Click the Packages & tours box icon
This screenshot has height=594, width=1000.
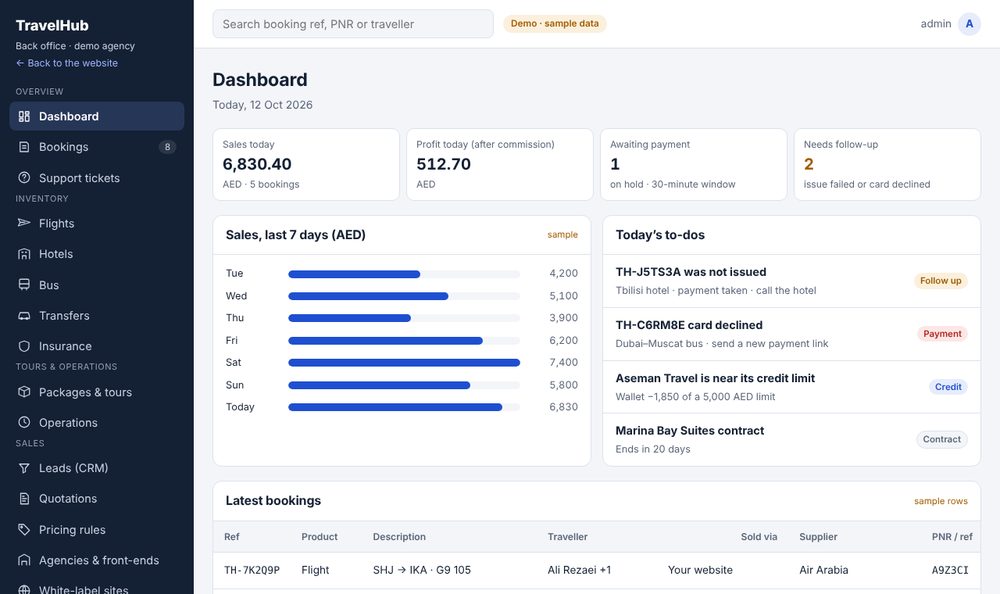(x=24, y=392)
